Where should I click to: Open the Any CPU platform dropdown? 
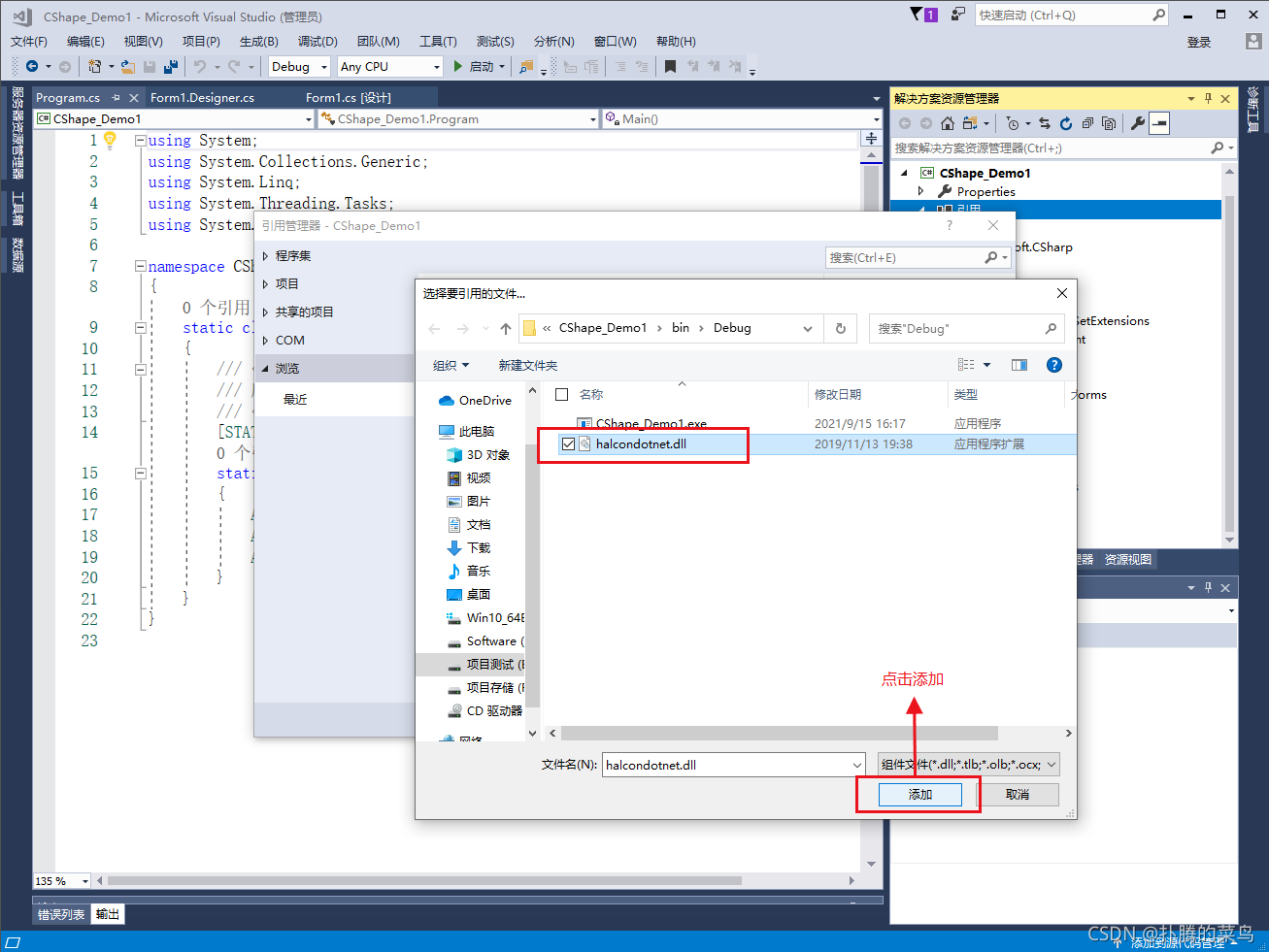tap(436, 67)
